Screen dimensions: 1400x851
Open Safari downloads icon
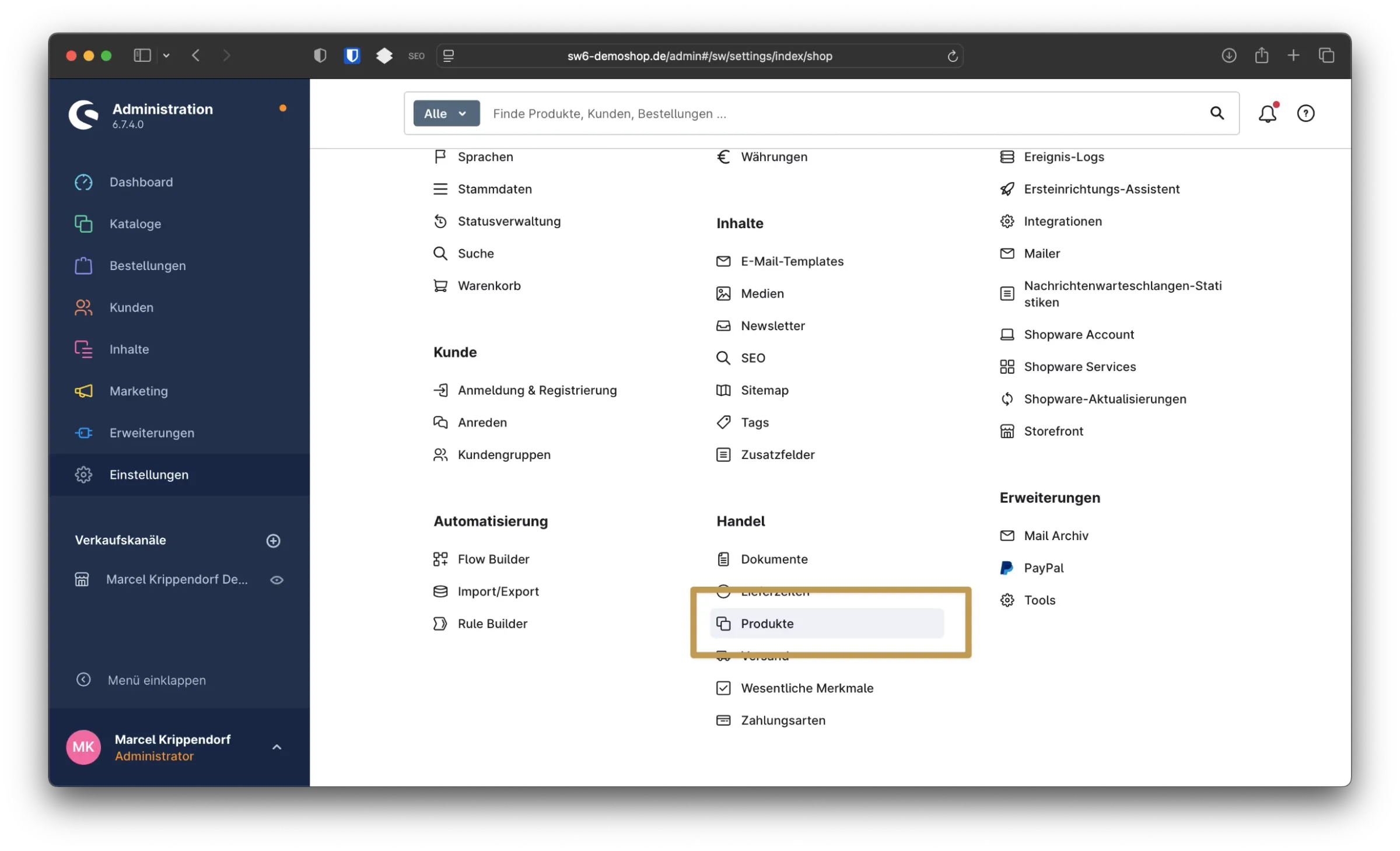(x=1229, y=55)
